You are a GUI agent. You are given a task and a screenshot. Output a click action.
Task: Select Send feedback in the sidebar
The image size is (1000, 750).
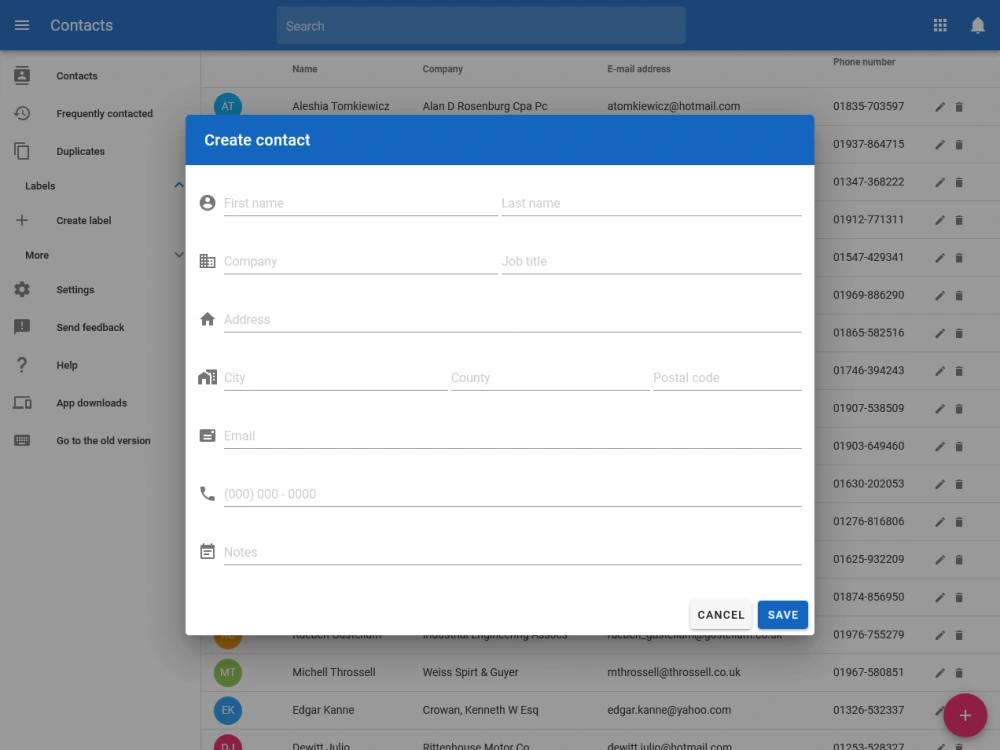tap(90, 327)
